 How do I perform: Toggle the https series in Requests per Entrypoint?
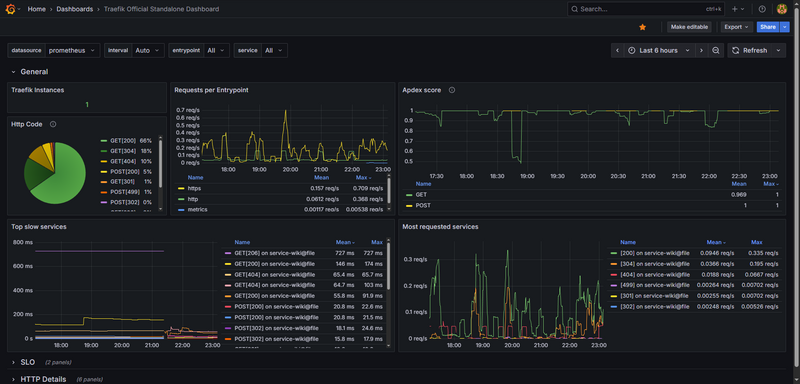point(195,188)
